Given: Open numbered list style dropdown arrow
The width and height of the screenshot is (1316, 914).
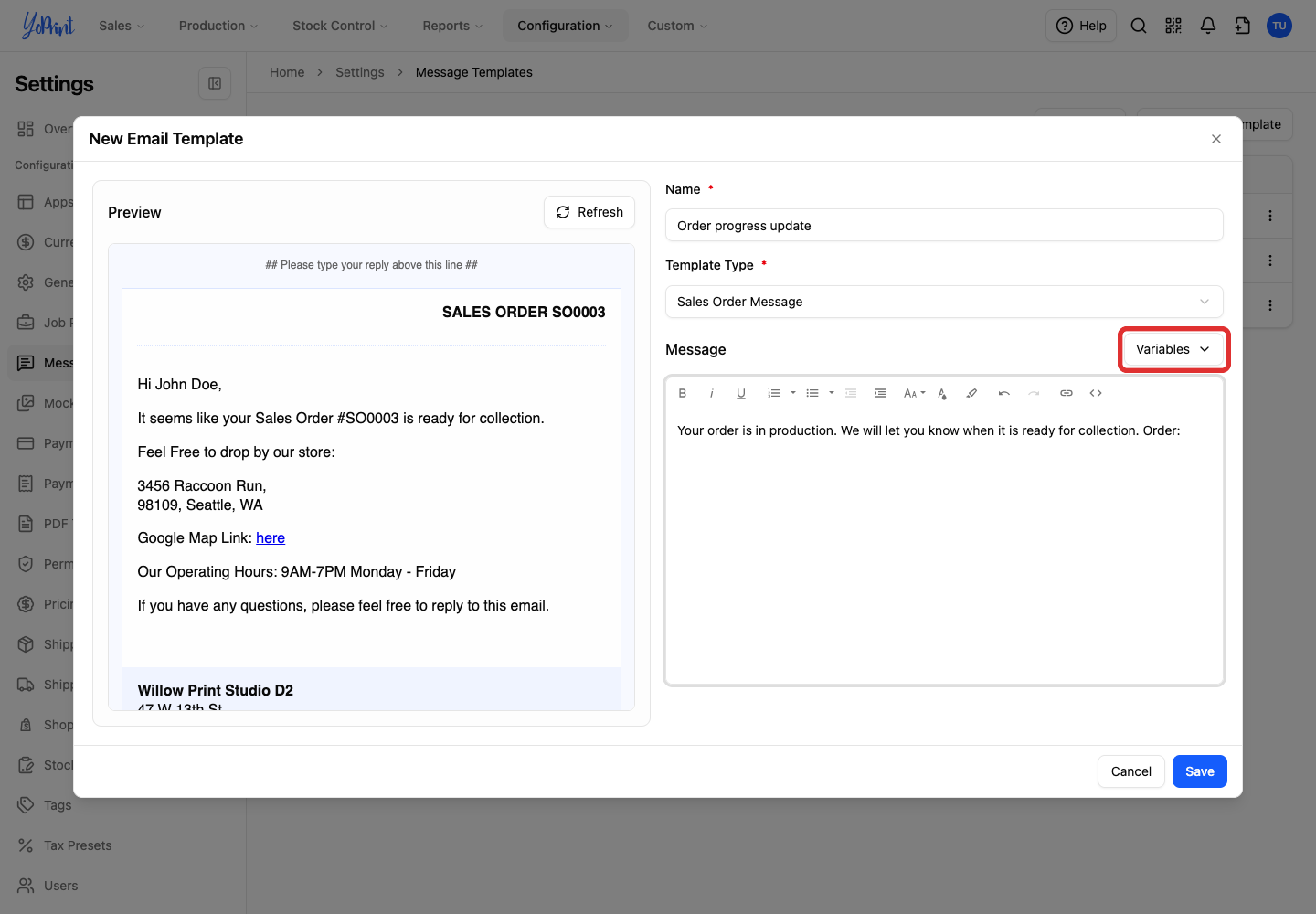Looking at the screenshot, I should click(x=793, y=393).
